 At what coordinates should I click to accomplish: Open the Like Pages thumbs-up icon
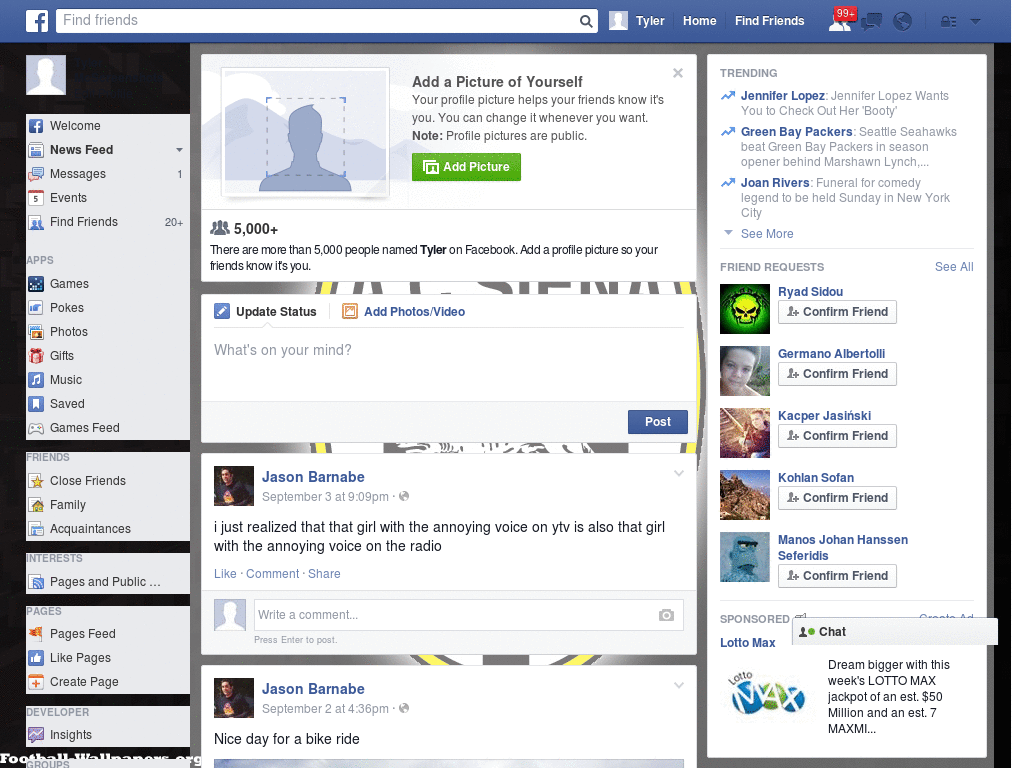coord(36,658)
